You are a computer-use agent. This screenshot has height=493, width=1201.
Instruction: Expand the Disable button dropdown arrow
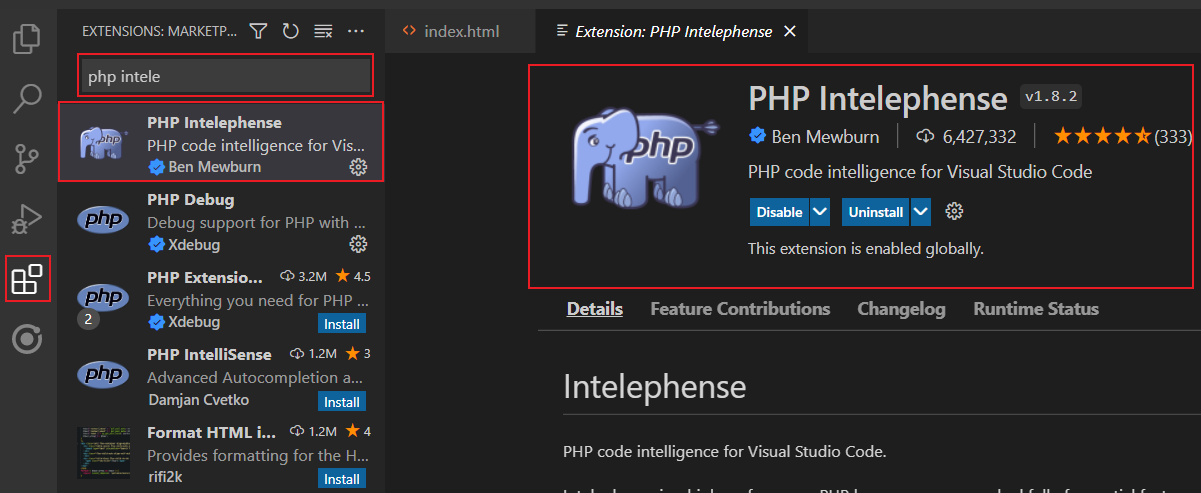(820, 211)
